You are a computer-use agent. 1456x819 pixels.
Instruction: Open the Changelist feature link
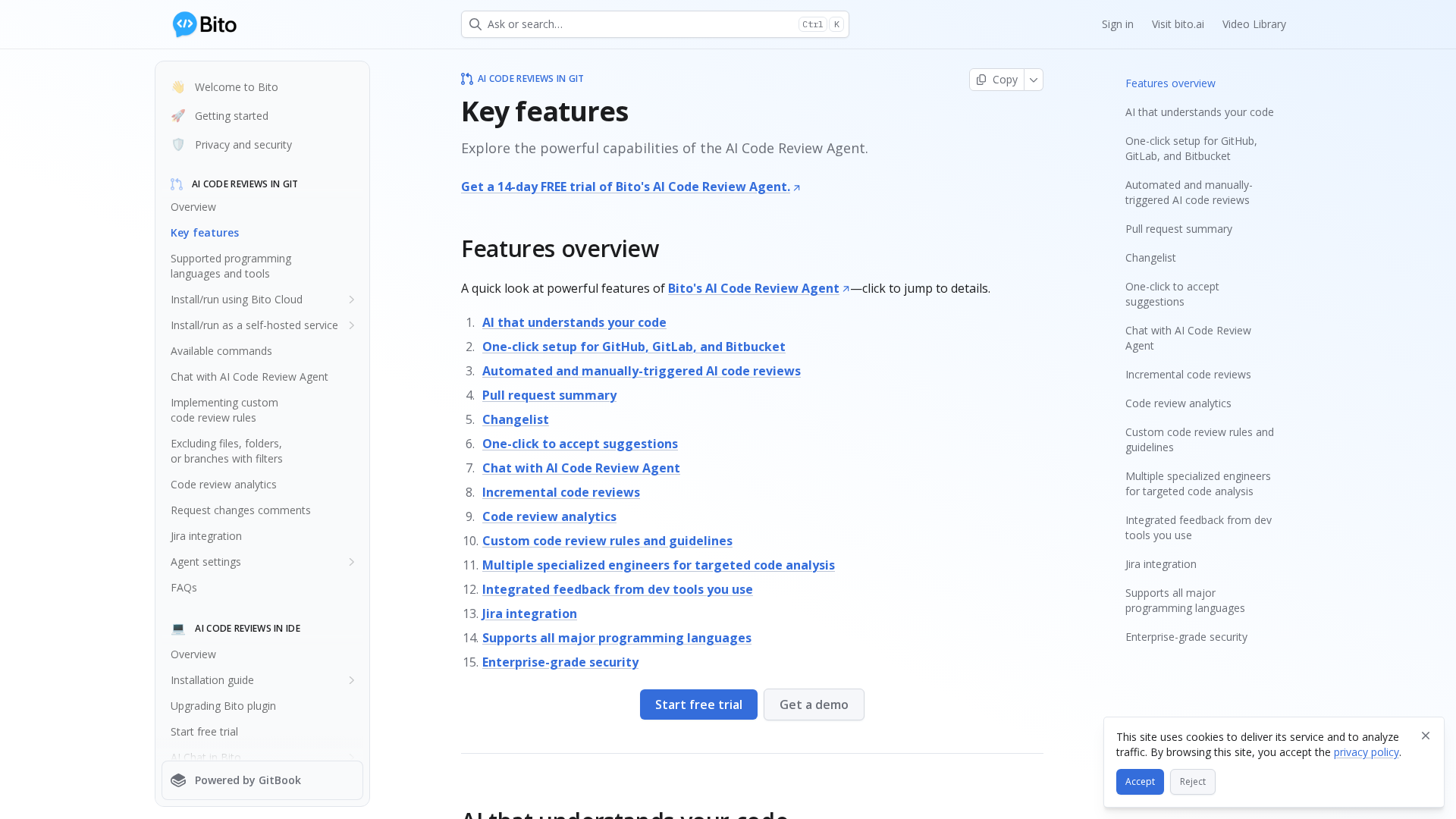(x=515, y=419)
